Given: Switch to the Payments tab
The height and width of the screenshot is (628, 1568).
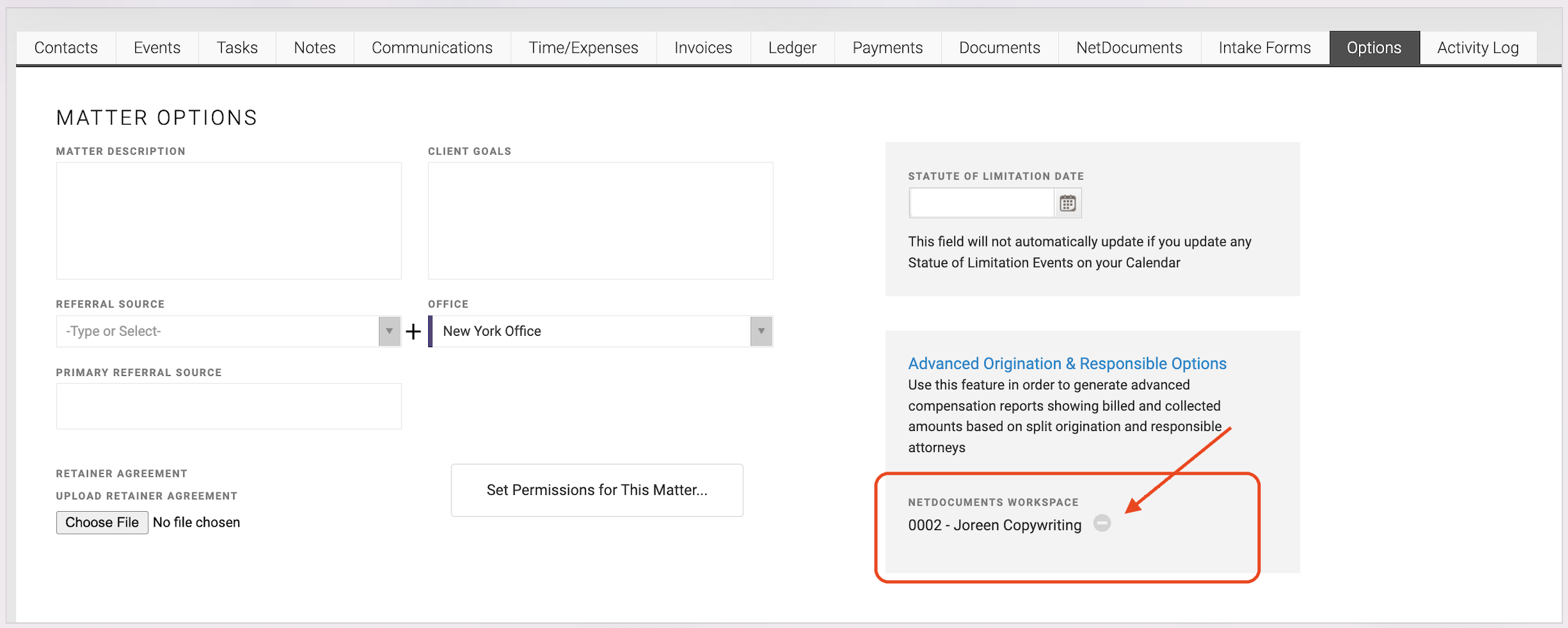Looking at the screenshot, I should coord(888,48).
